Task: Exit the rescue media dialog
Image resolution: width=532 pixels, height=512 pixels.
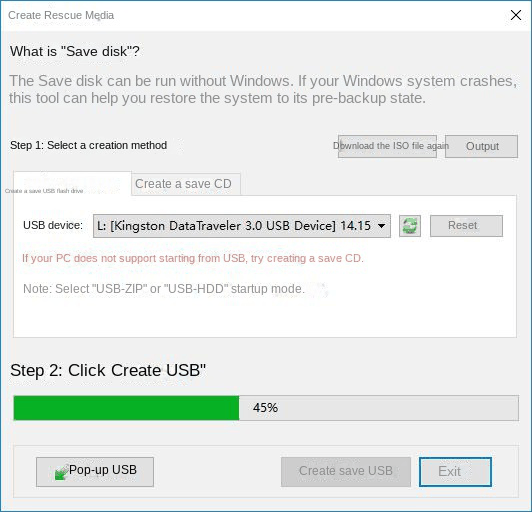Action: (455, 472)
